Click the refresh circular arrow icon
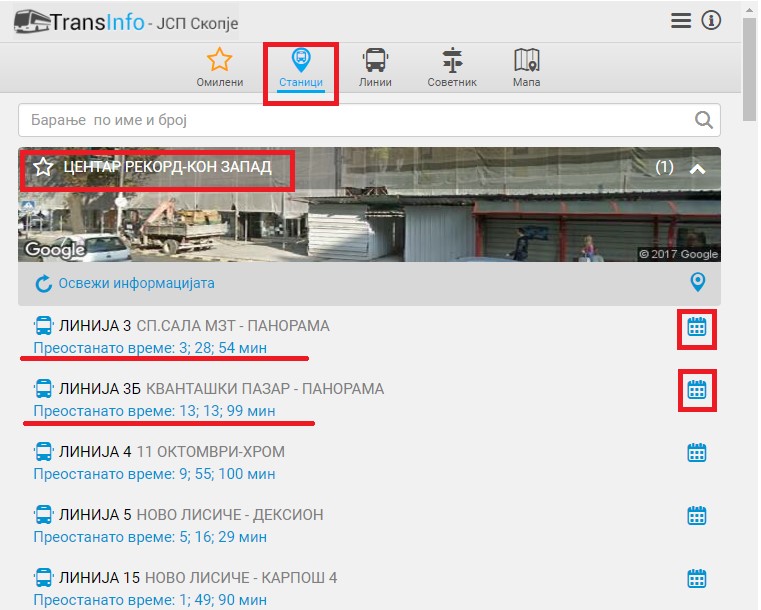The height and width of the screenshot is (610, 761). pyautogui.click(x=44, y=283)
